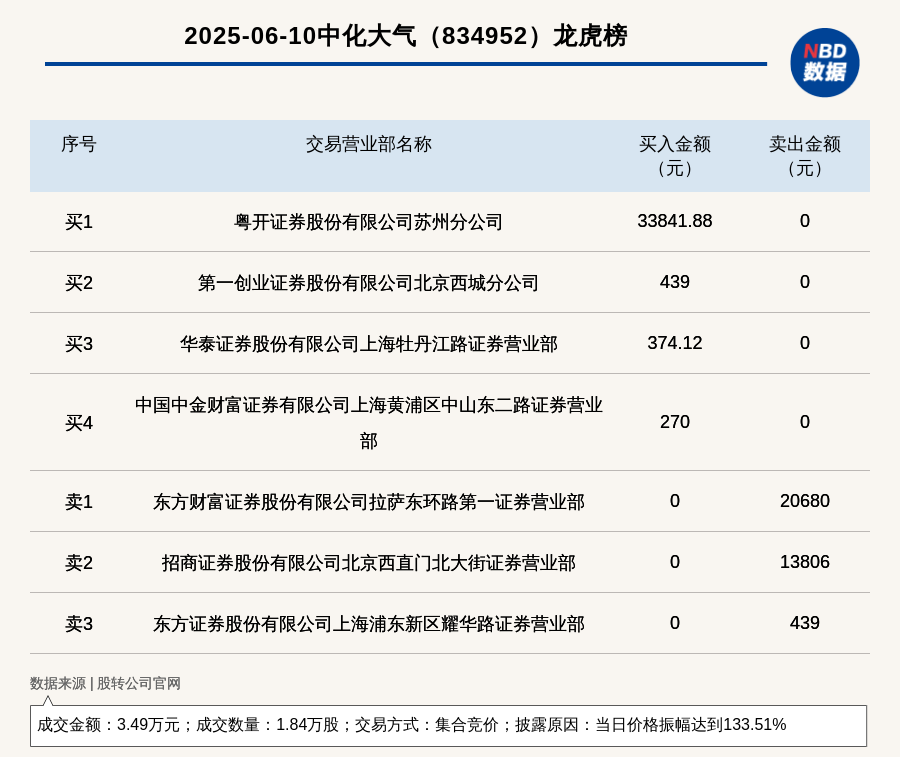Viewport: 900px width, 757px height.
Task: Click 招商证券 北京西直门北大街证券营业部
Action: pos(368,562)
